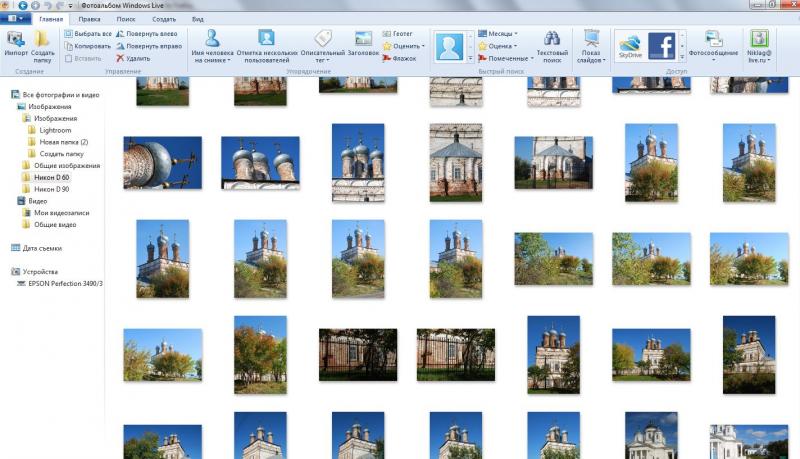Rotate photo left with Повернуть влево
The height and width of the screenshot is (459, 800).
pos(147,34)
